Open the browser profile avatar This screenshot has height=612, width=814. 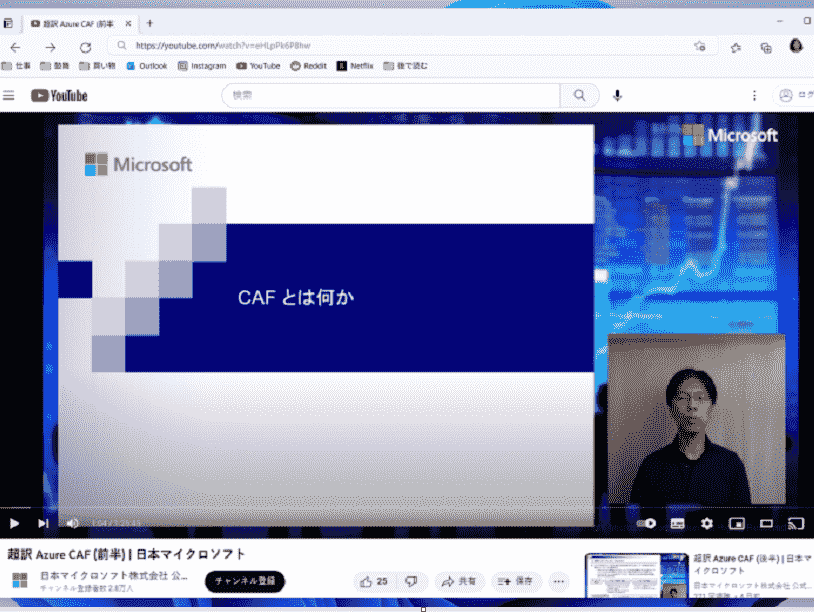[x=796, y=46]
